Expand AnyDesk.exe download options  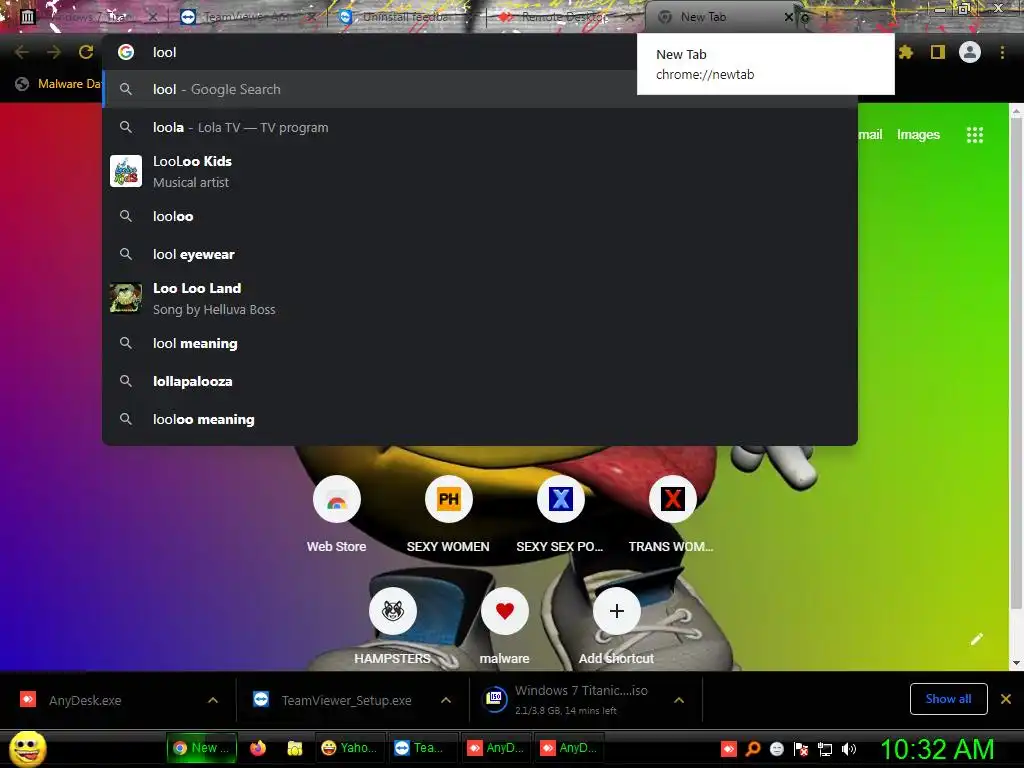[213, 700]
